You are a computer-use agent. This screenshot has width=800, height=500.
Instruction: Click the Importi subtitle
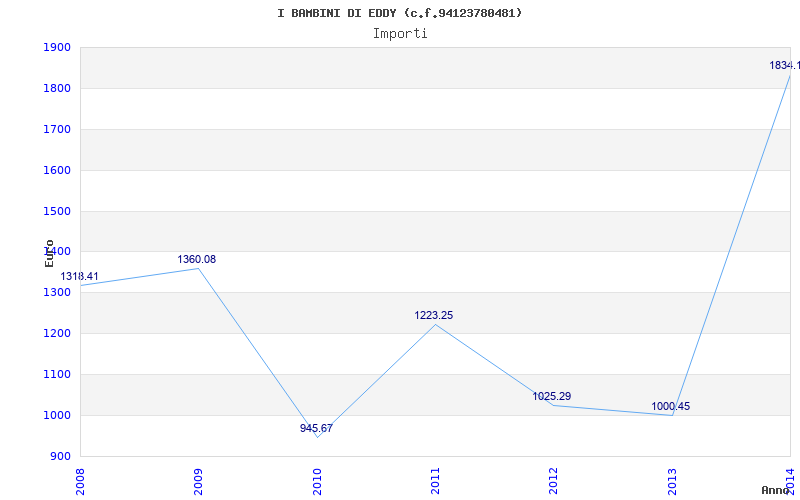click(x=400, y=34)
